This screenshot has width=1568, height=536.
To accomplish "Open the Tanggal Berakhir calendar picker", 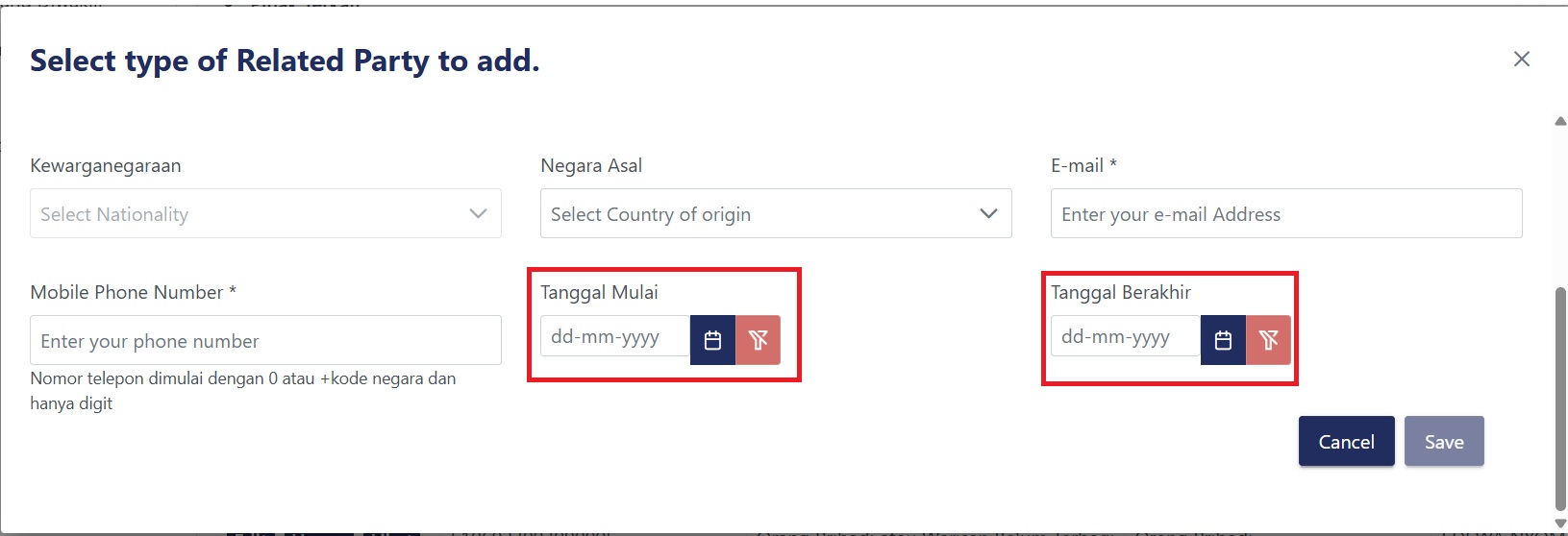I will (1223, 340).
